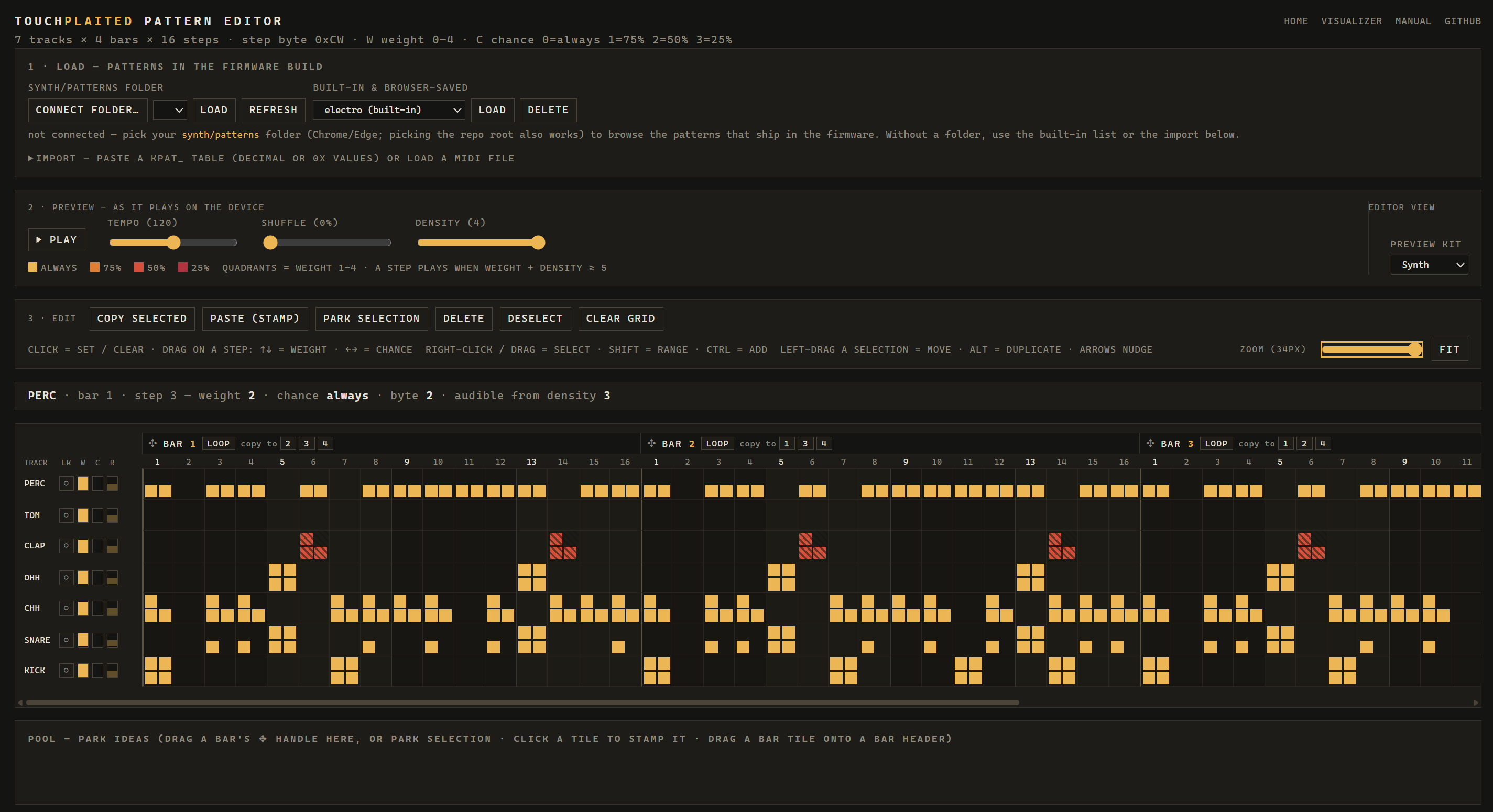Toggle the KICK track lock (LK)

click(x=66, y=671)
